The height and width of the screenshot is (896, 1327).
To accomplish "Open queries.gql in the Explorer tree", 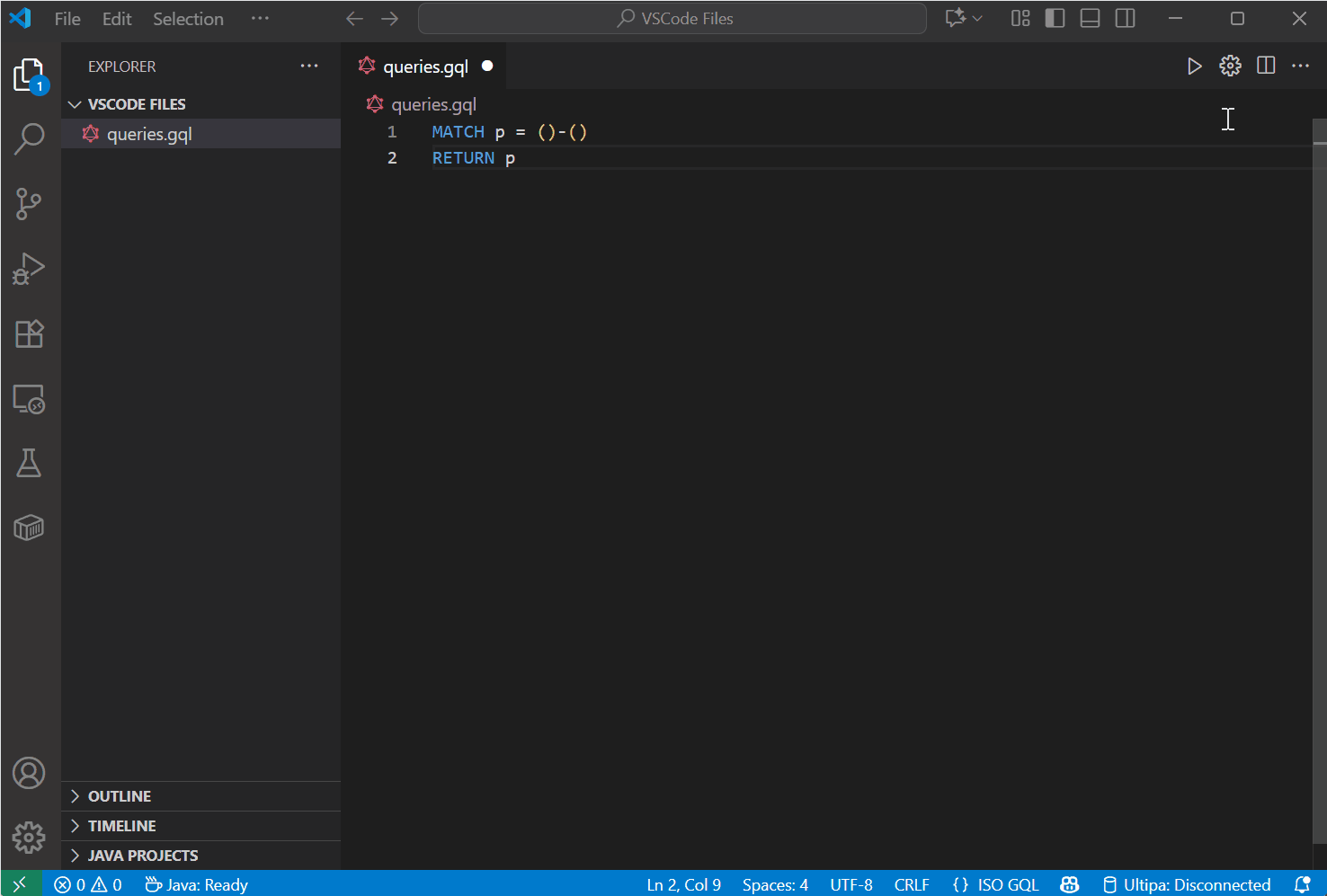I will click(149, 134).
